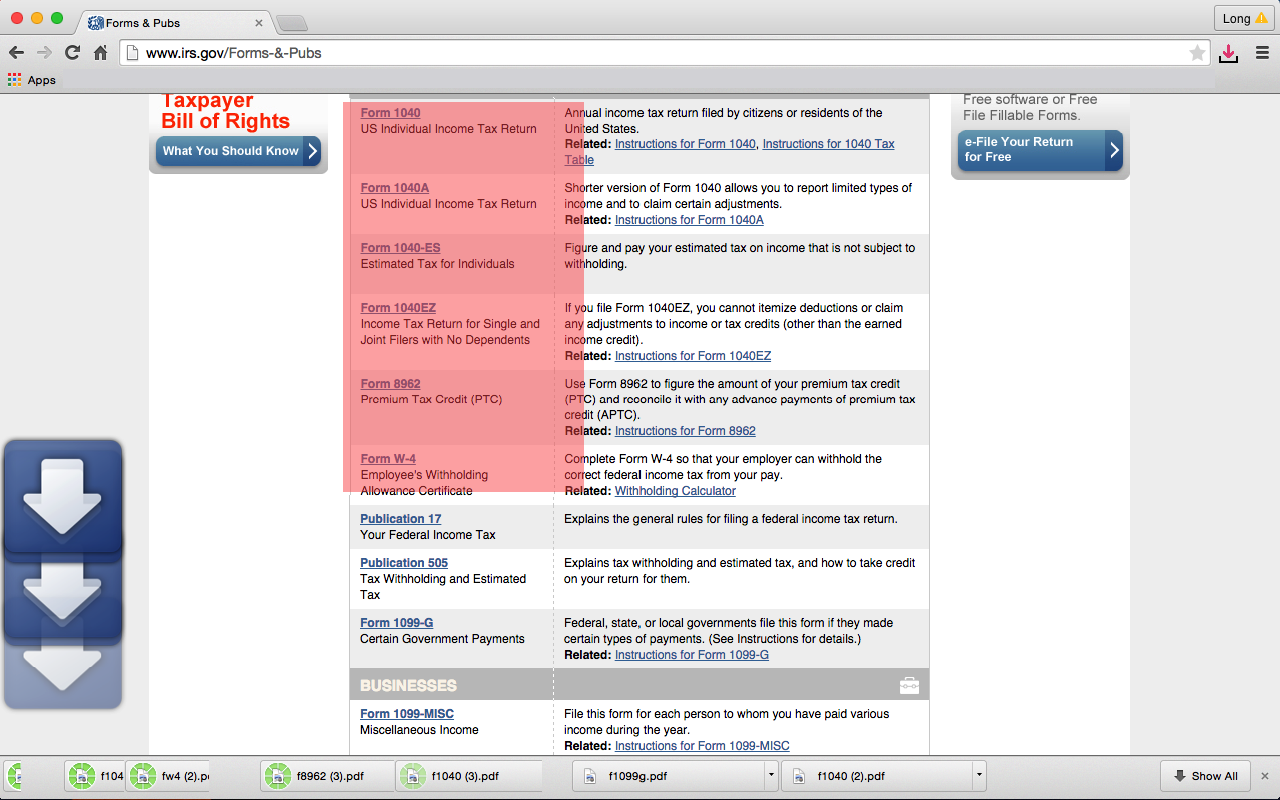Go to the browser home page icon
The image size is (1280, 800).
pyautogui.click(x=100, y=53)
